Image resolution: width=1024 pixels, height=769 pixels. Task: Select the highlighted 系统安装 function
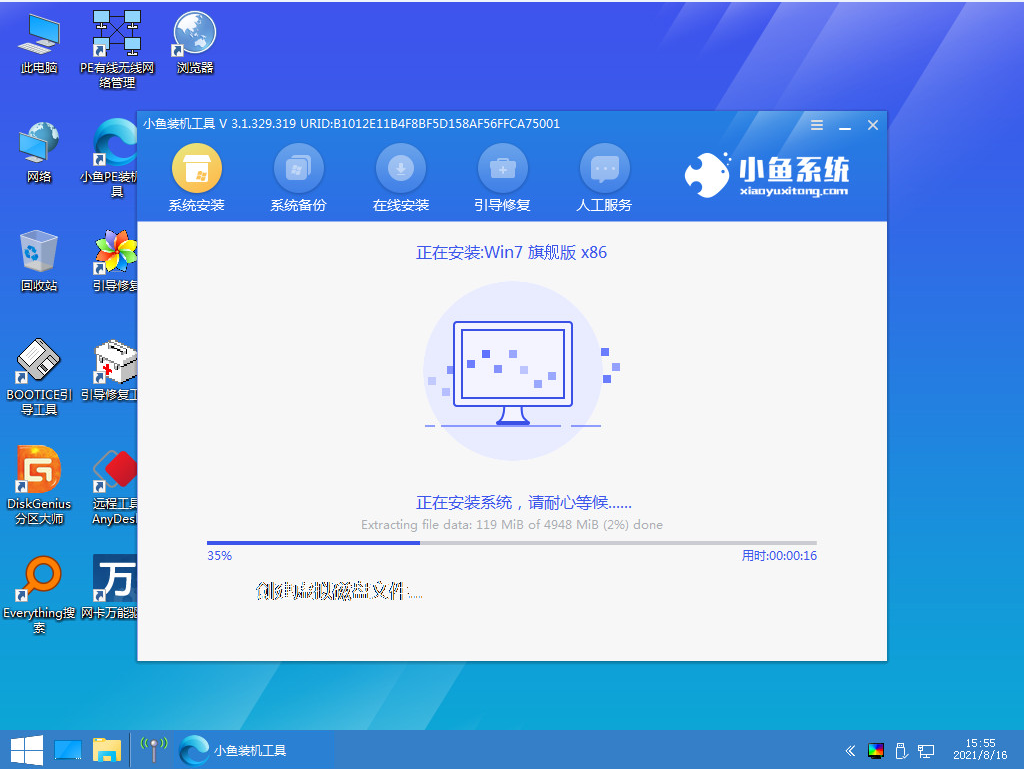coord(197,178)
